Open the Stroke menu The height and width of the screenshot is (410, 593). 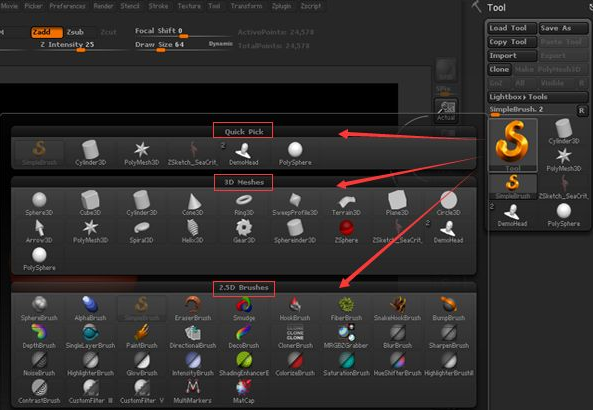point(158,6)
